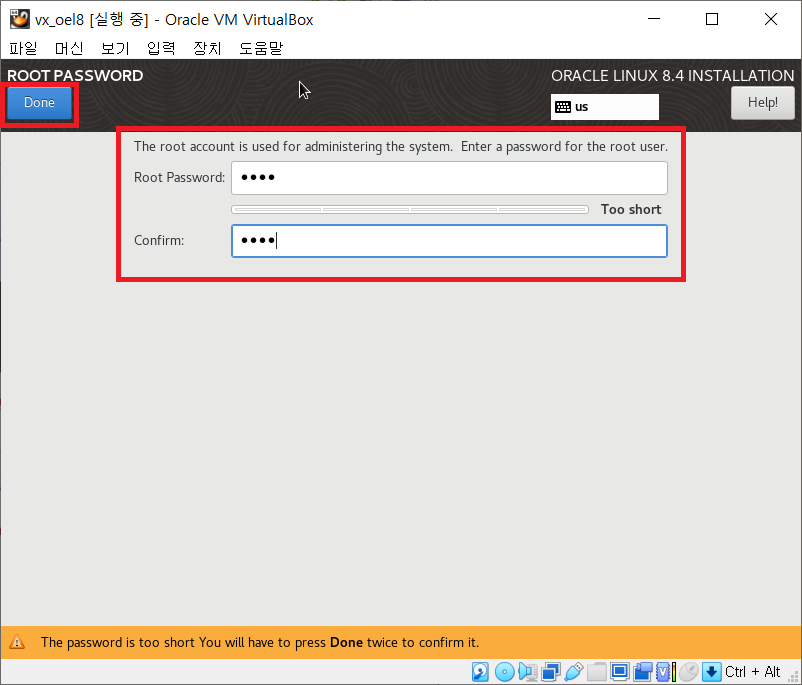Click the keyboard capture arrow icon
The image size is (802, 685).
(711, 672)
